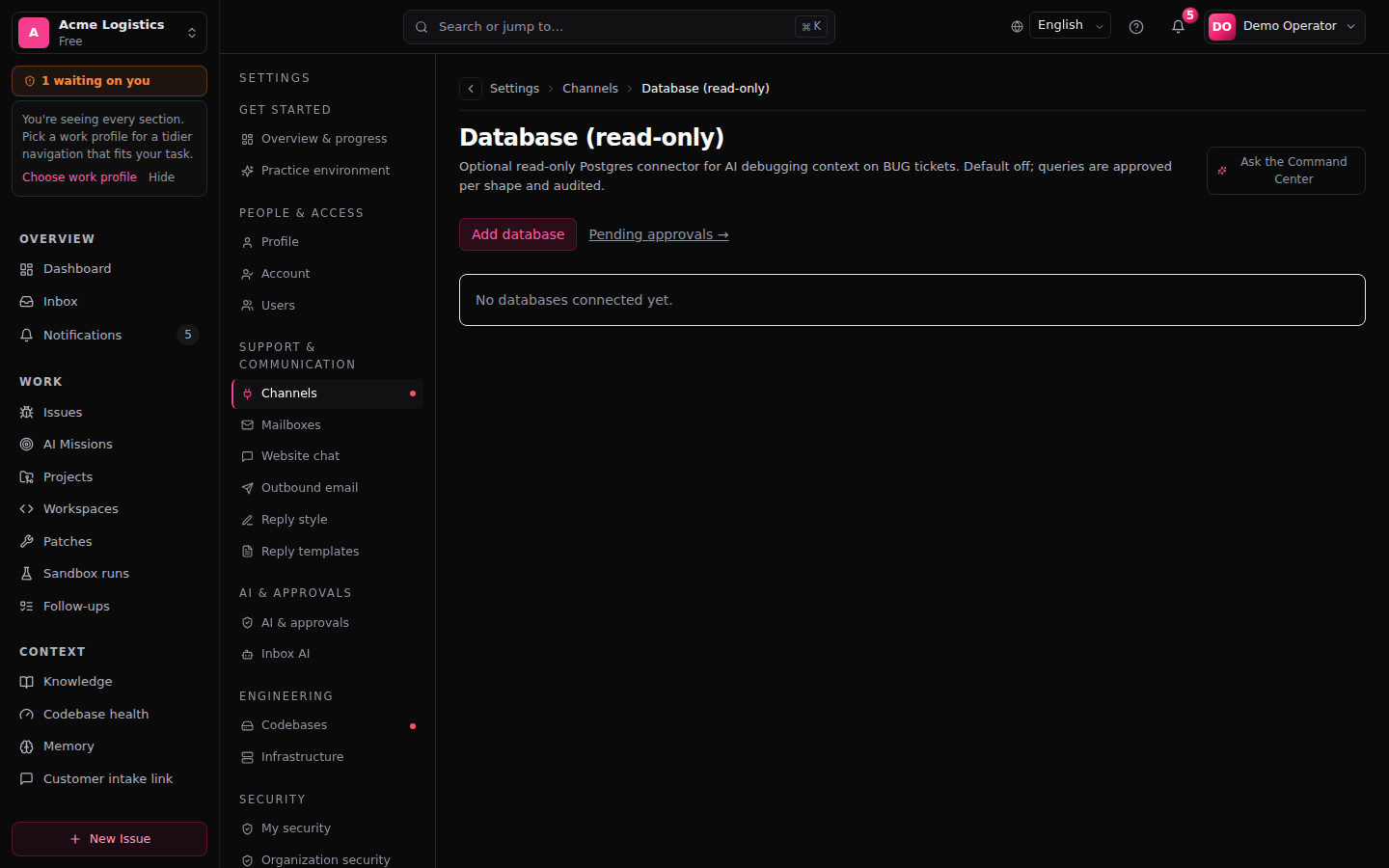
Task: Open the Inbox from the sidebar
Action: [x=109, y=302]
